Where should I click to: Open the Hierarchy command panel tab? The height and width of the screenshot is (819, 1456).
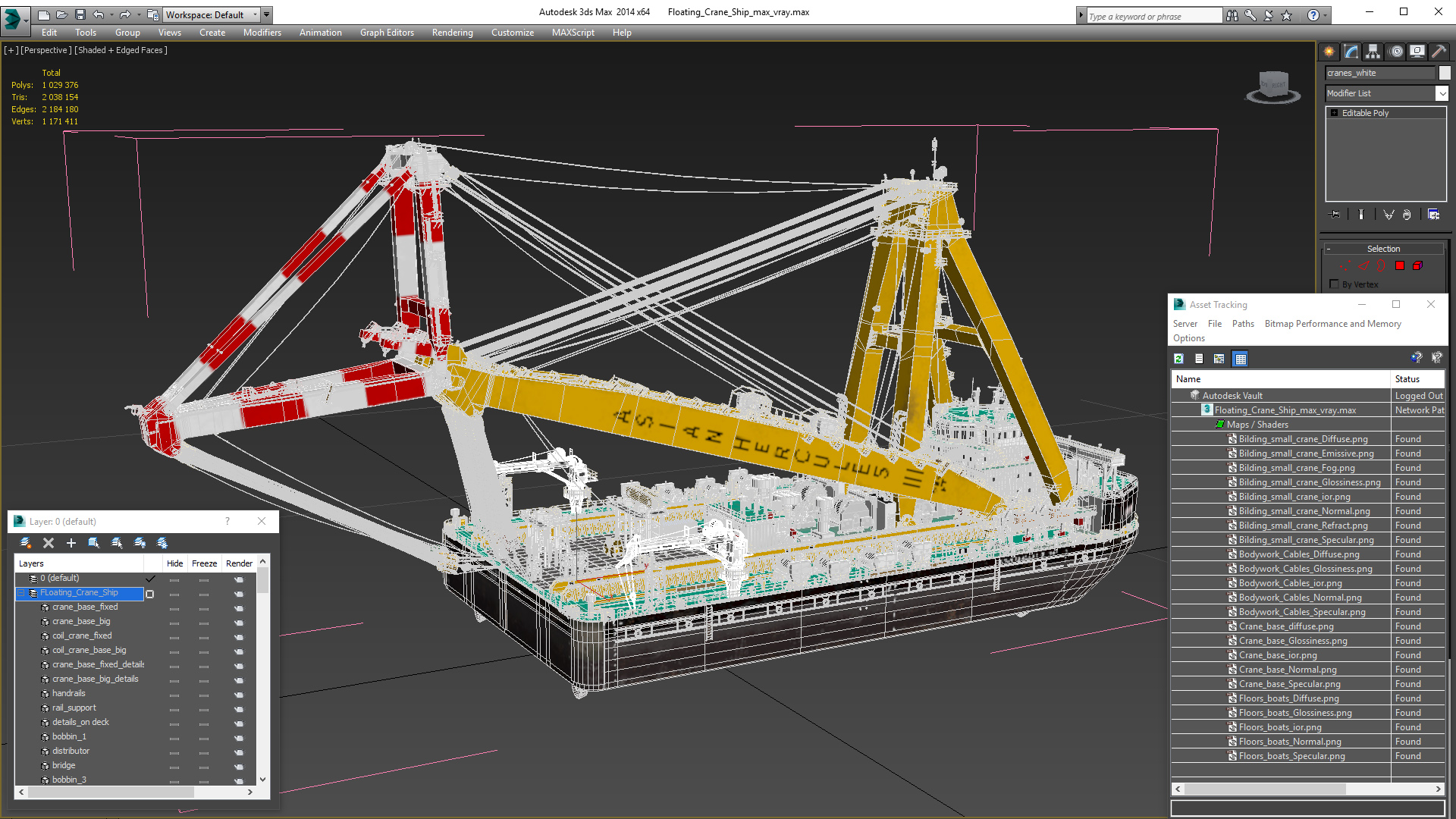pyautogui.click(x=1373, y=52)
